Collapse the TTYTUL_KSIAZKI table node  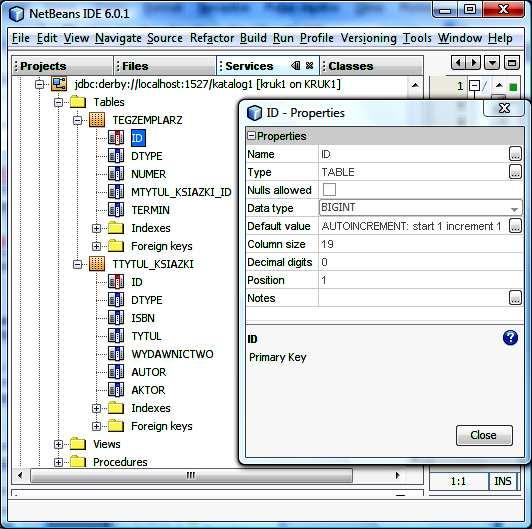pyautogui.click(x=78, y=264)
